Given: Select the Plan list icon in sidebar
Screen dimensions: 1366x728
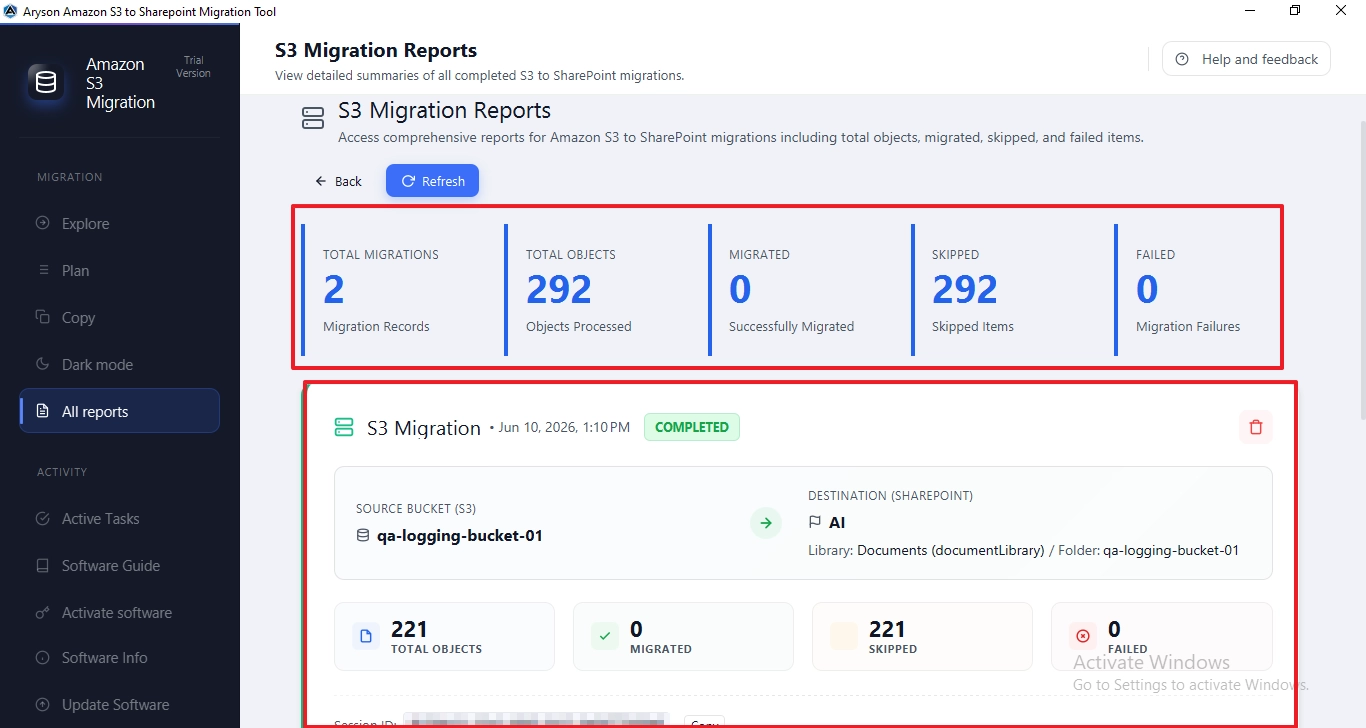Looking at the screenshot, I should tap(42, 270).
